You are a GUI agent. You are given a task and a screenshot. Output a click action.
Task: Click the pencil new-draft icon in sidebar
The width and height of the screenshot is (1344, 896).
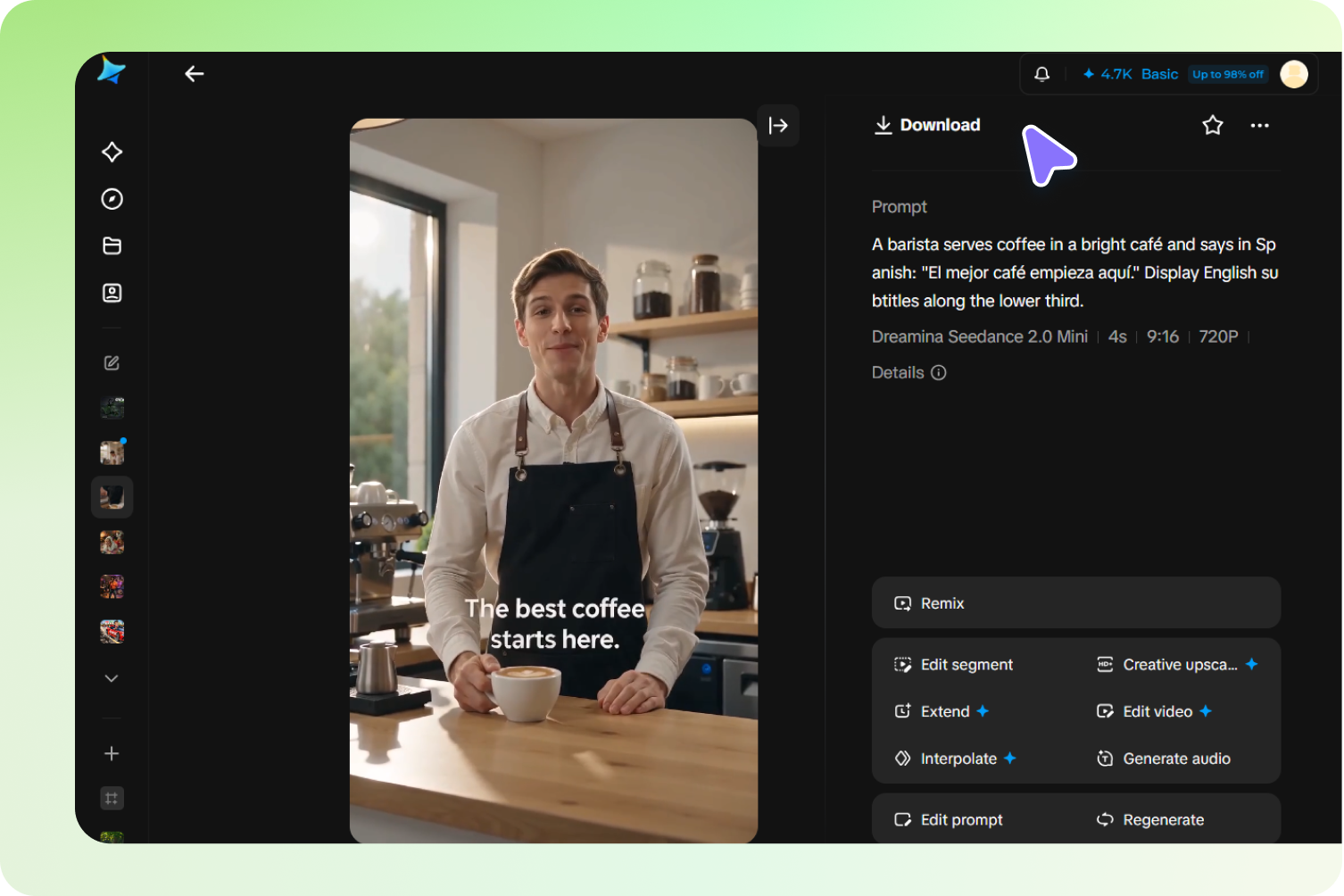[112, 363]
